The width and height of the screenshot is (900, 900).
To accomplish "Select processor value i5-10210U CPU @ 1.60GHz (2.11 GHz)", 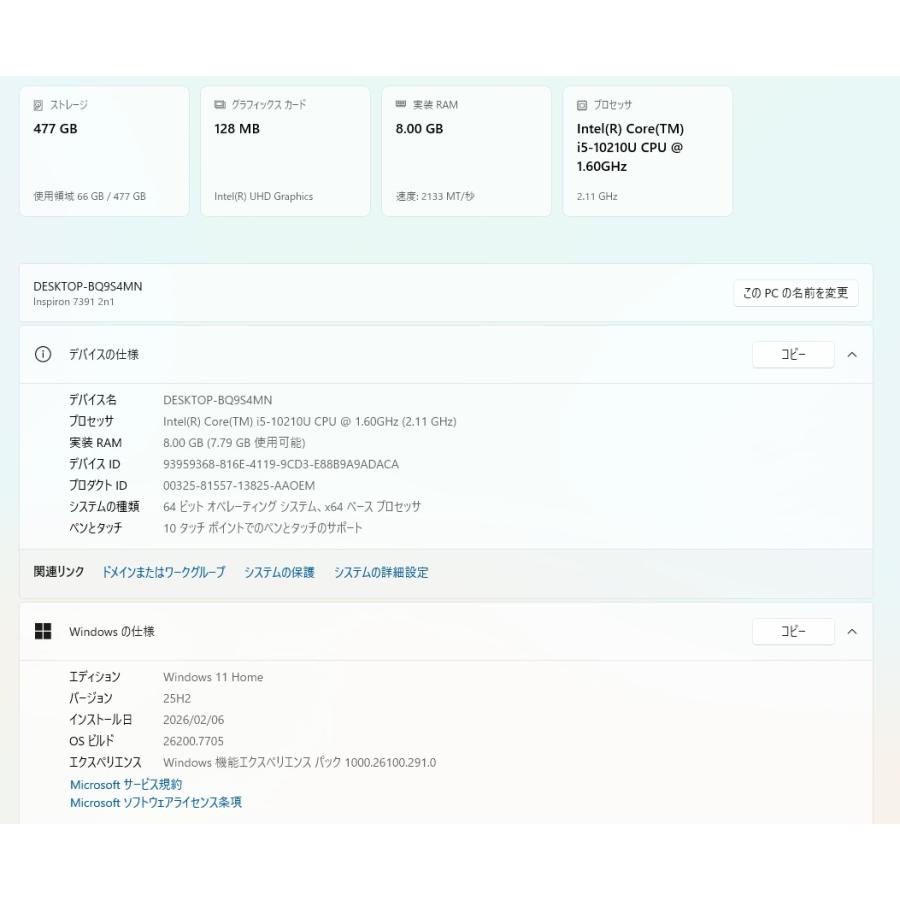I will click(x=310, y=421).
